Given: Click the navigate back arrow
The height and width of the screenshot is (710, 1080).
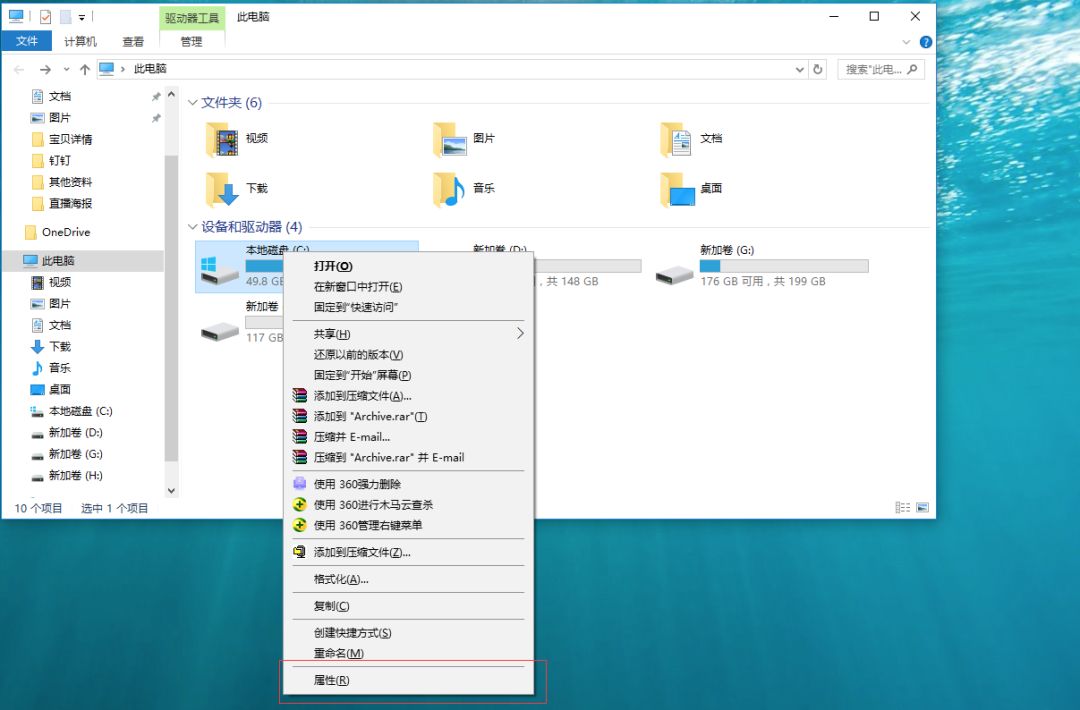Looking at the screenshot, I should [18, 70].
